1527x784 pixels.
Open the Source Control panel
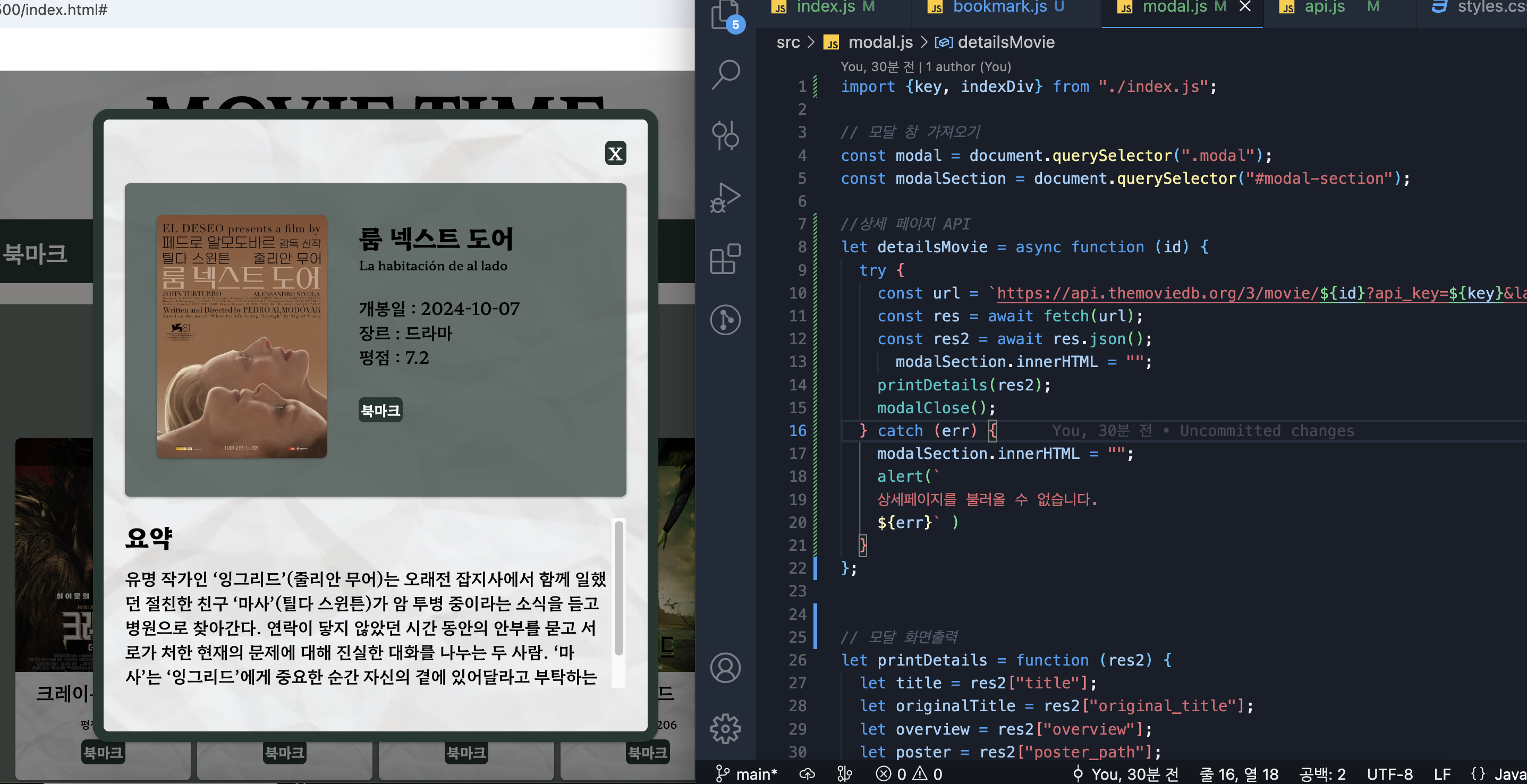(725, 135)
